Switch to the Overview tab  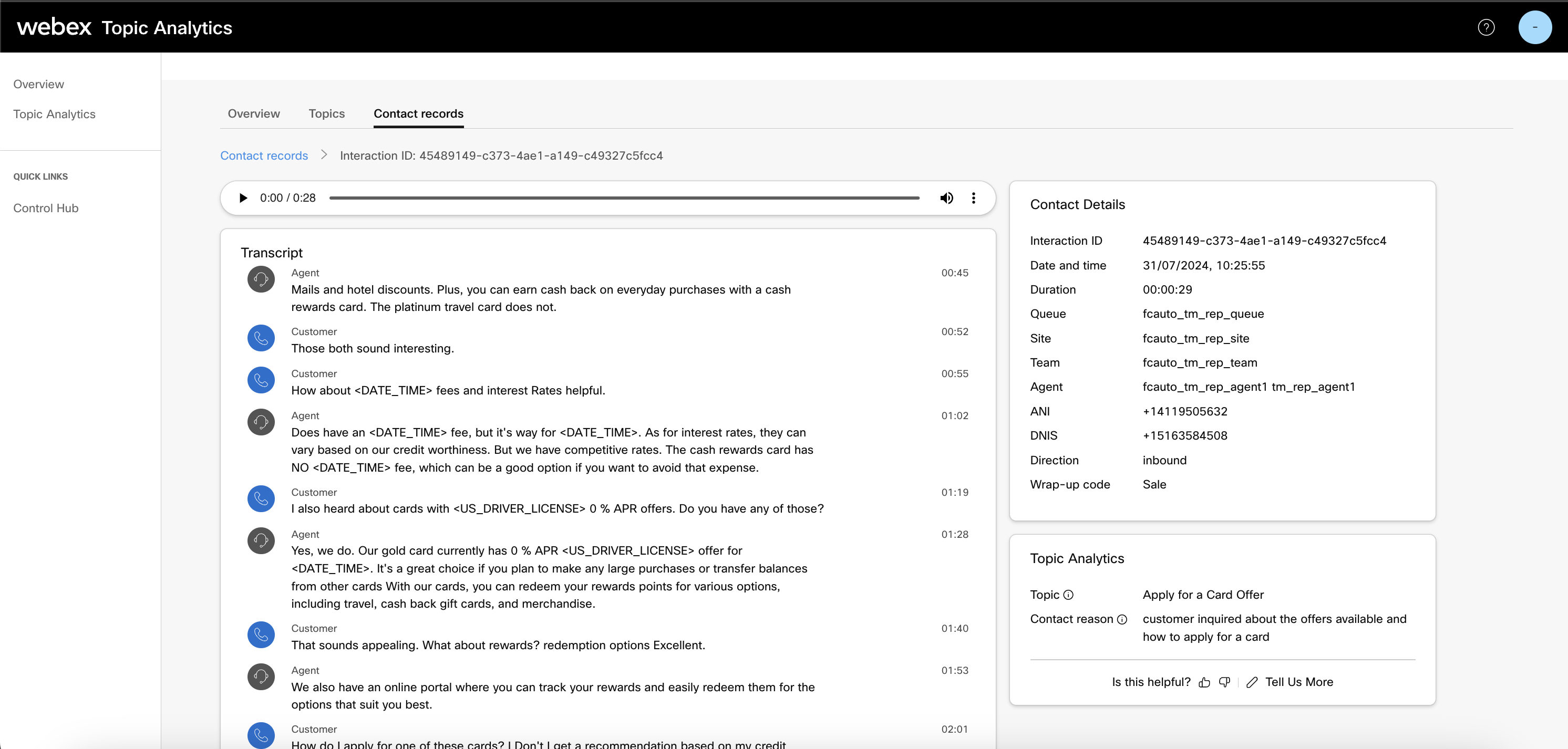coord(253,113)
